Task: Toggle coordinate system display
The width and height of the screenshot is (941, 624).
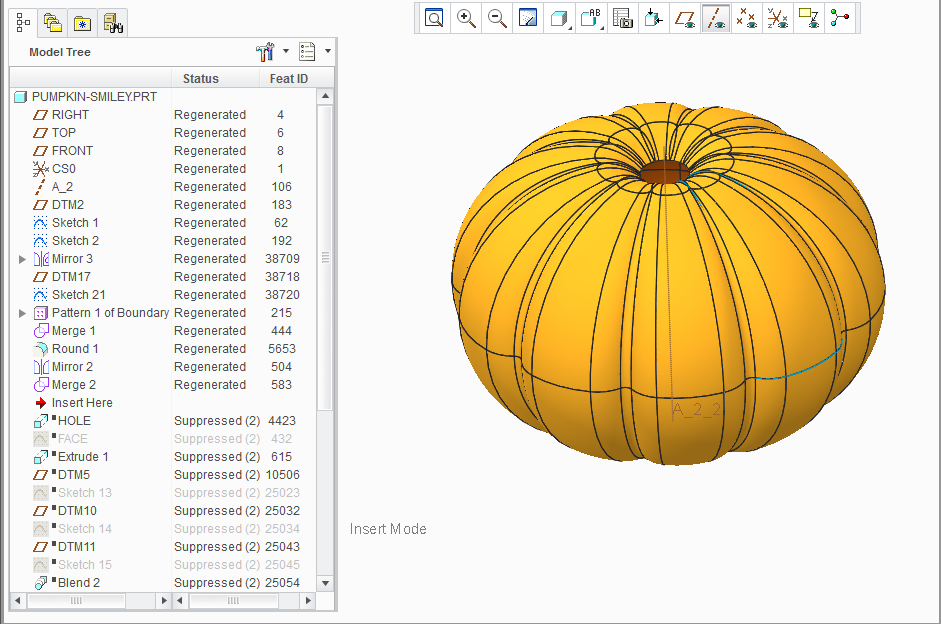Action: [x=778, y=18]
